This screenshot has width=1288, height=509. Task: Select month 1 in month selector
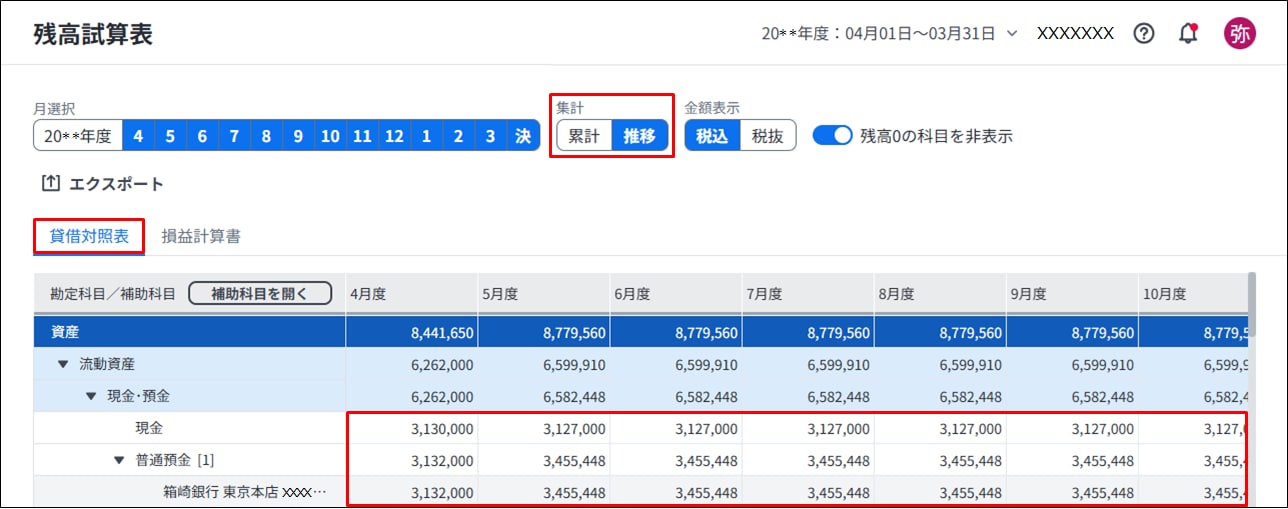(426, 136)
